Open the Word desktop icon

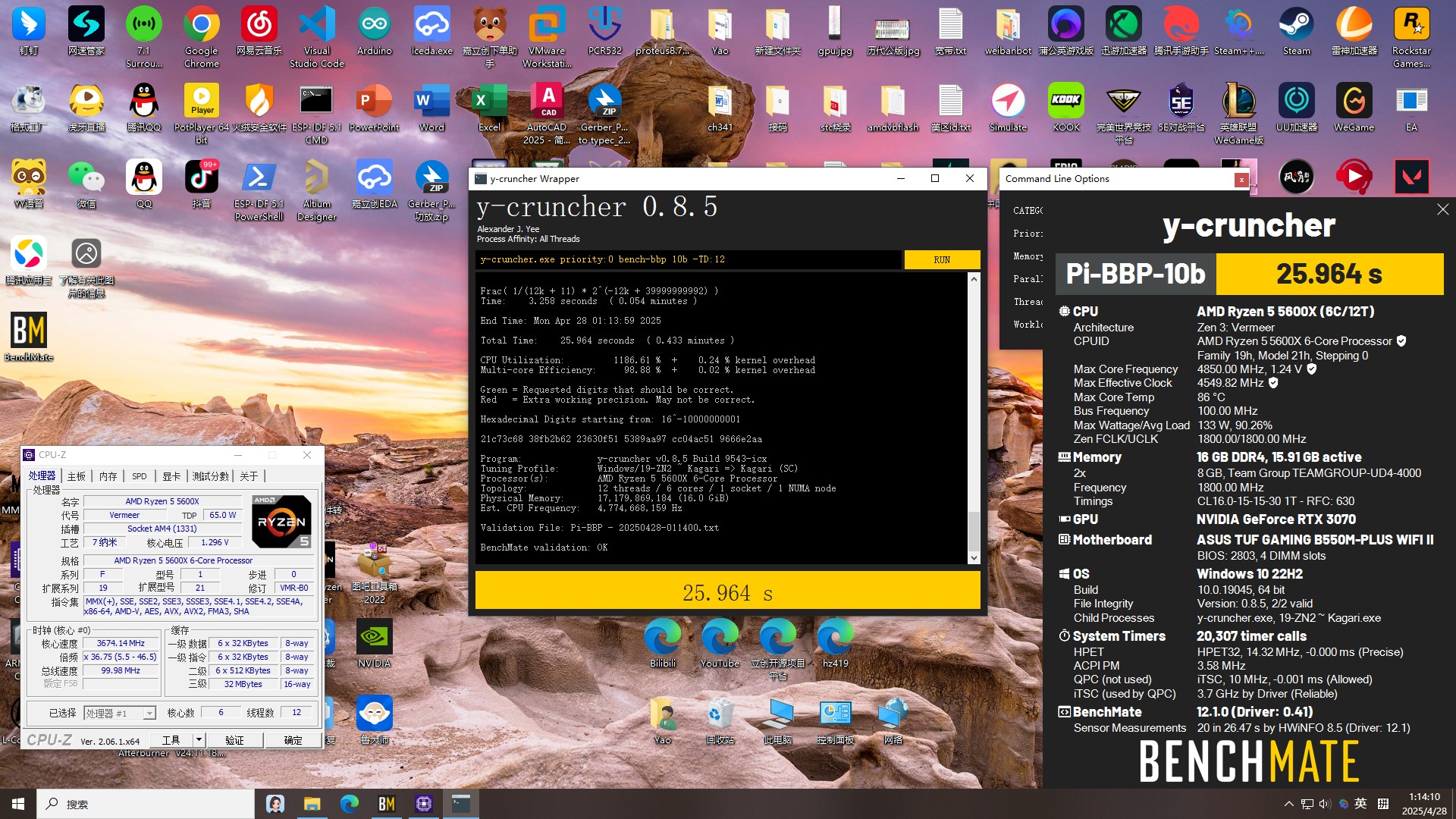(x=431, y=108)
